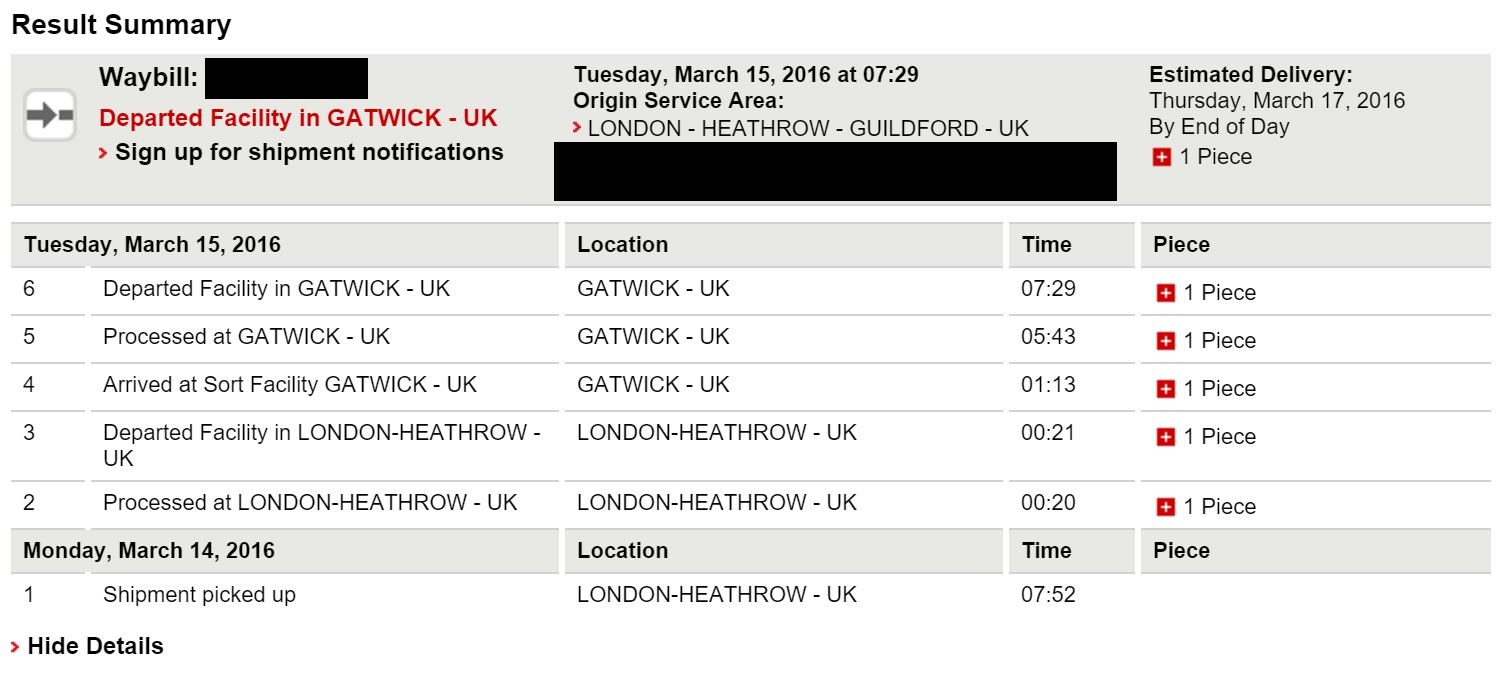1508x674 pixels.
Task: Expand the piece icon under Estimated Delivery
Action: click(1161, 157)
